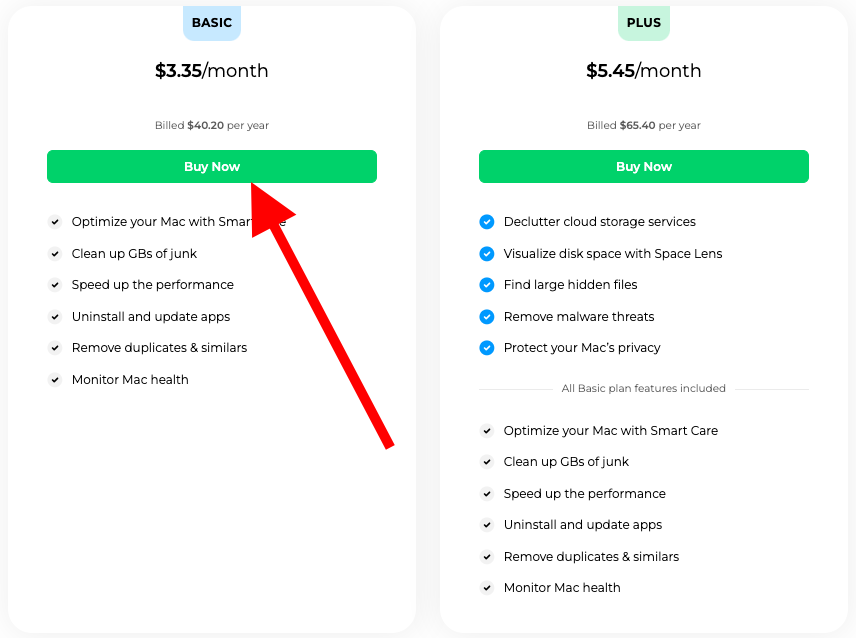This screenshot has height=638, width=856.
Task: Click Basic plan checkmark beside Monitor Mac health
Action: [55, 380]
